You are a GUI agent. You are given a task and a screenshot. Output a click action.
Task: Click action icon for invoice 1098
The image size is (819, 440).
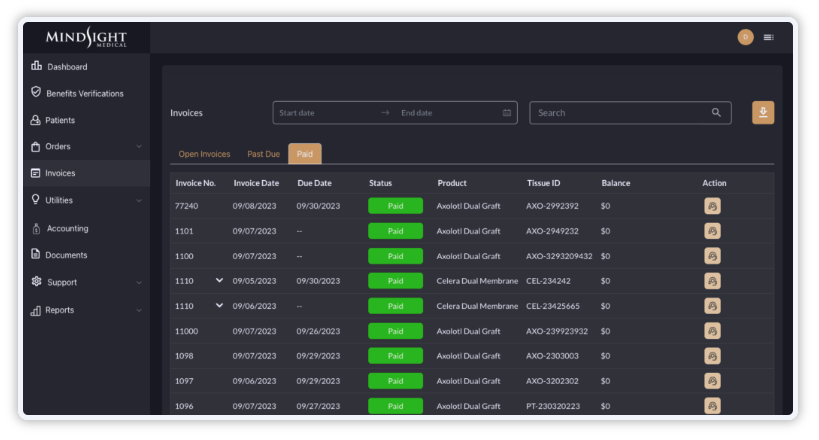(x=712, y=356)
